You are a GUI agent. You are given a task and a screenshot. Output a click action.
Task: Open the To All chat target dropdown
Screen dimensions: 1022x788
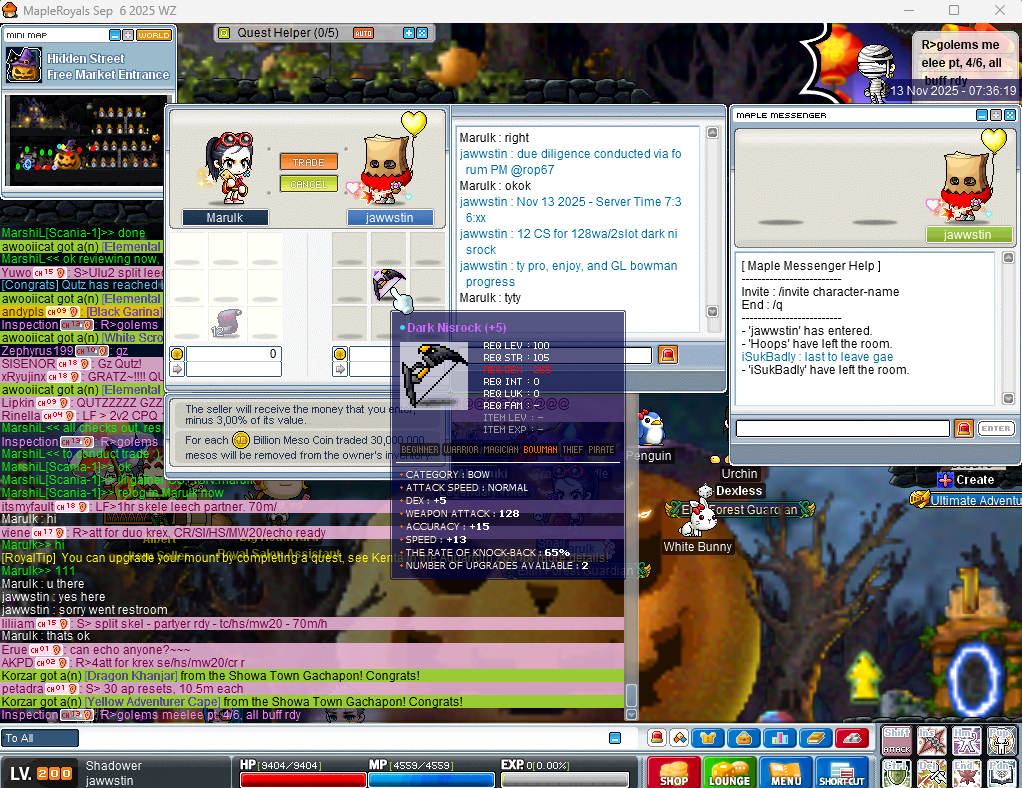click(x=40, y=738)
